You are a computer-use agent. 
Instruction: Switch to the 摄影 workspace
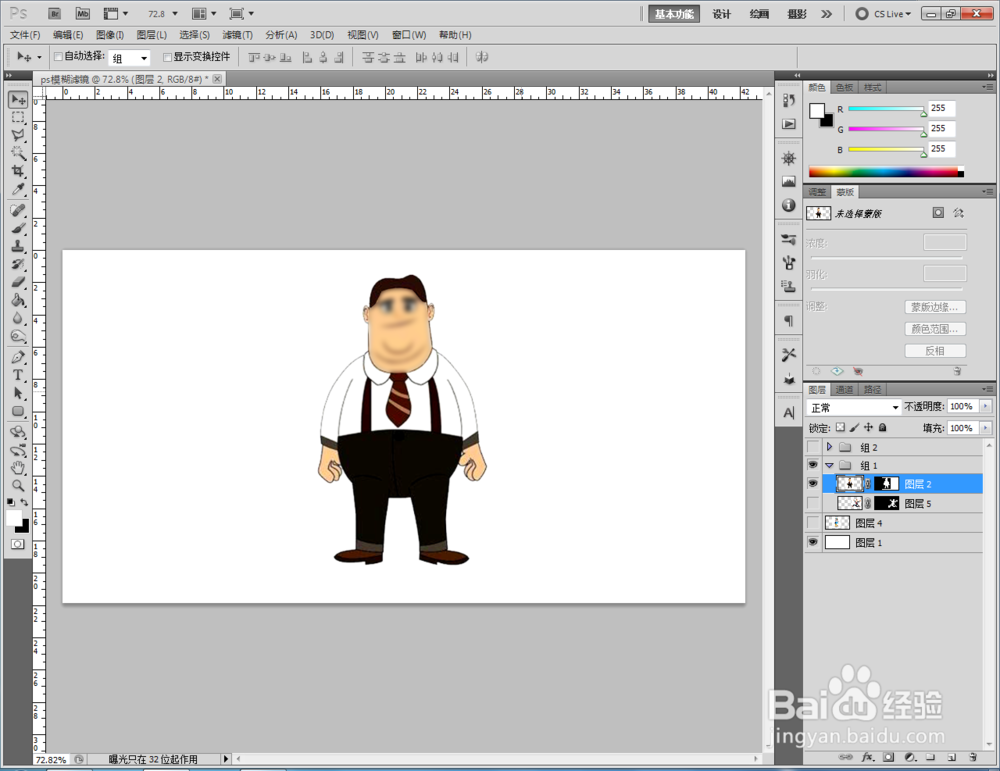click(797, 13)
